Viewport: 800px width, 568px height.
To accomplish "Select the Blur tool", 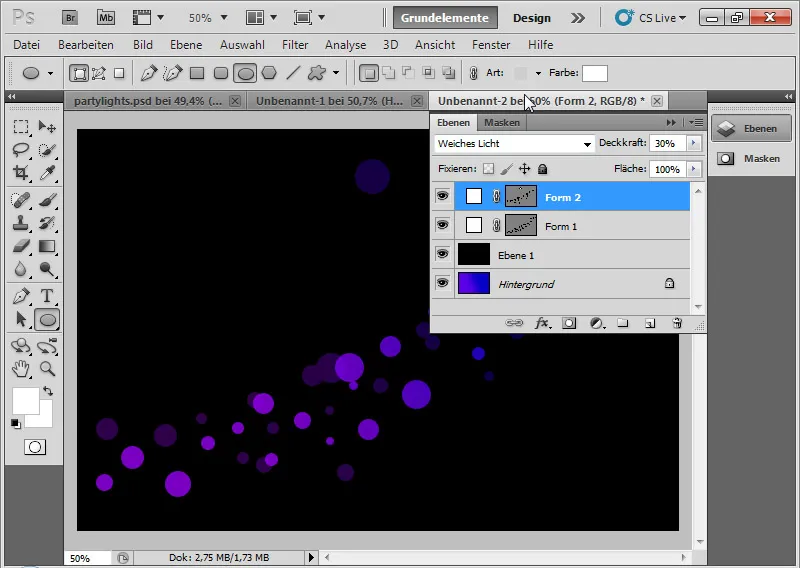I will click(21, 269).
